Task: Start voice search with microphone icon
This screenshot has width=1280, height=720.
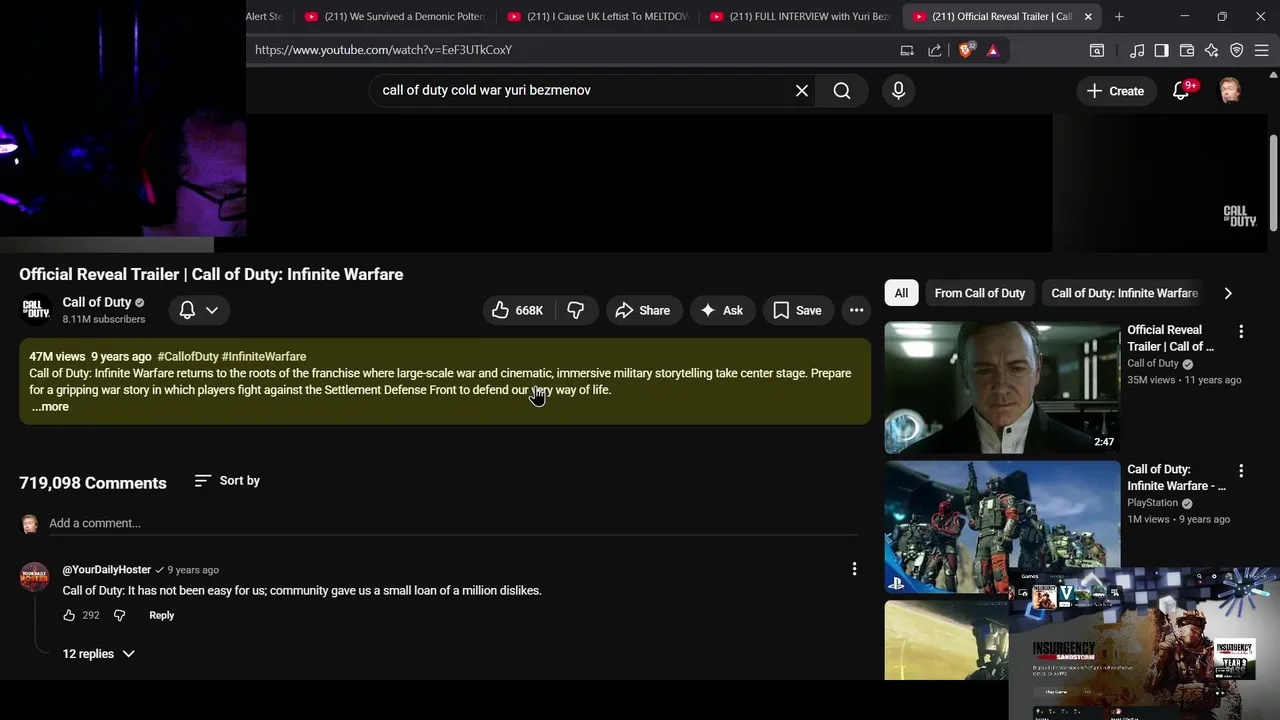Action: [898, 91]
